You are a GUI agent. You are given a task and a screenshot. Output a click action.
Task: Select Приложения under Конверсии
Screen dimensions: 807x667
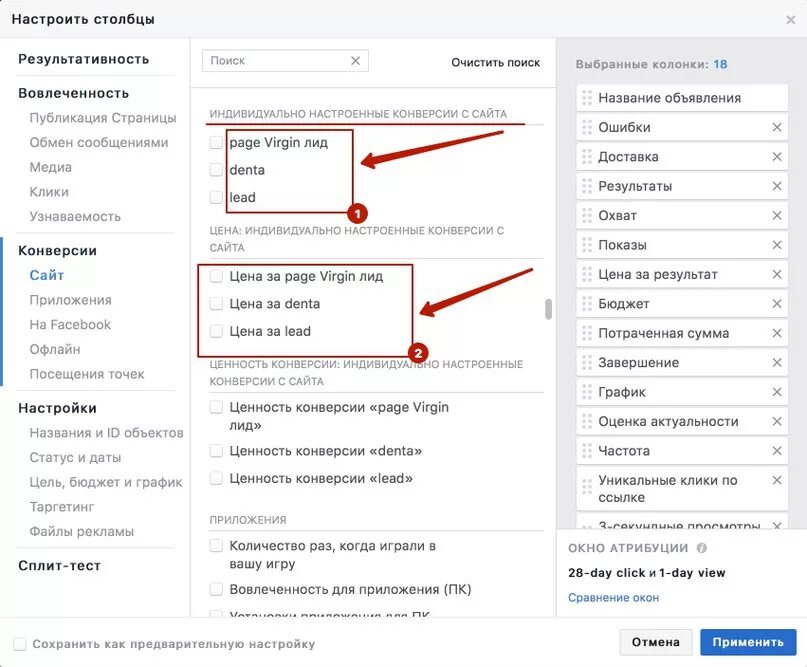[x=71, y=300]
